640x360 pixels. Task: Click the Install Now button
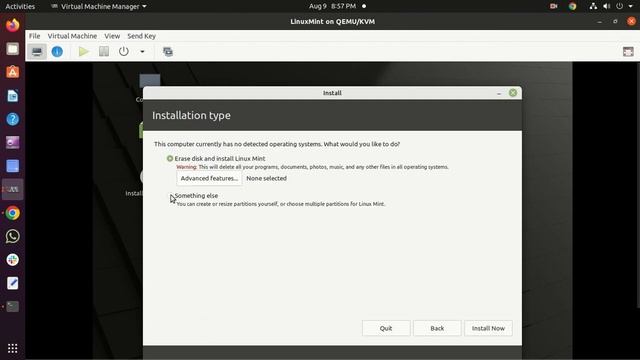click(x=488, y=328)
